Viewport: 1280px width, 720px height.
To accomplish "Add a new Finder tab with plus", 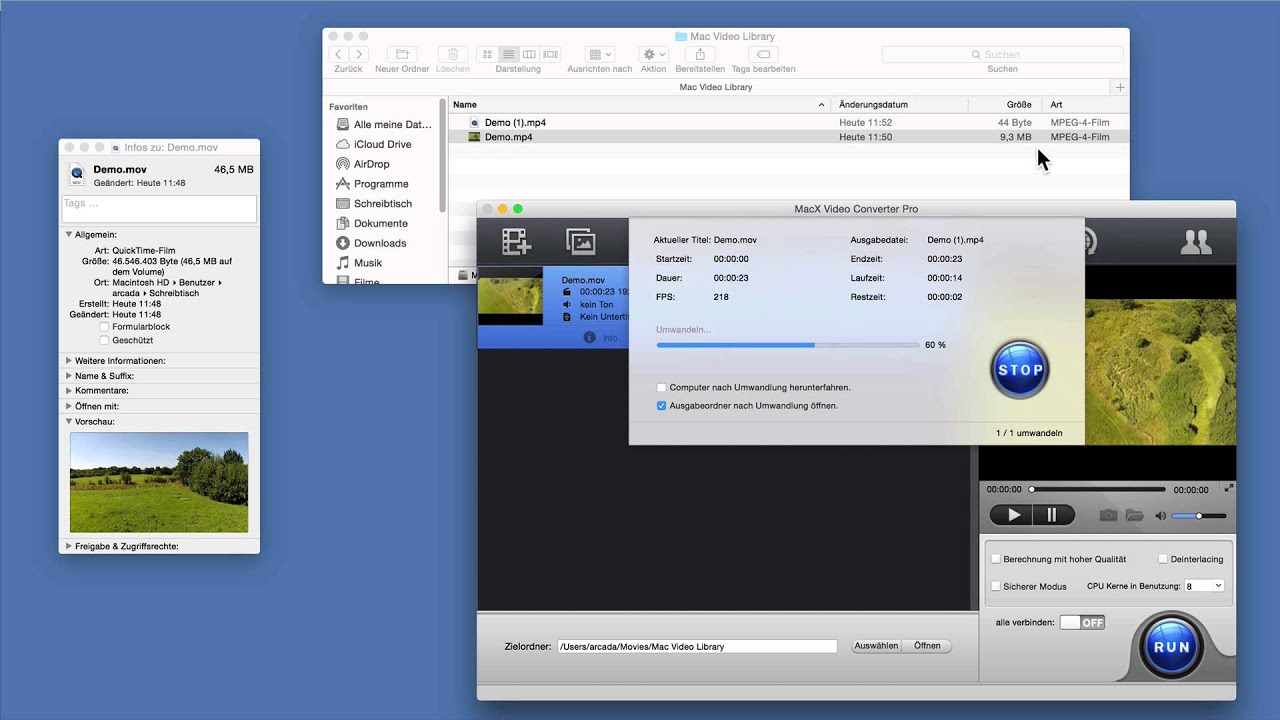I will [1120, 87].
